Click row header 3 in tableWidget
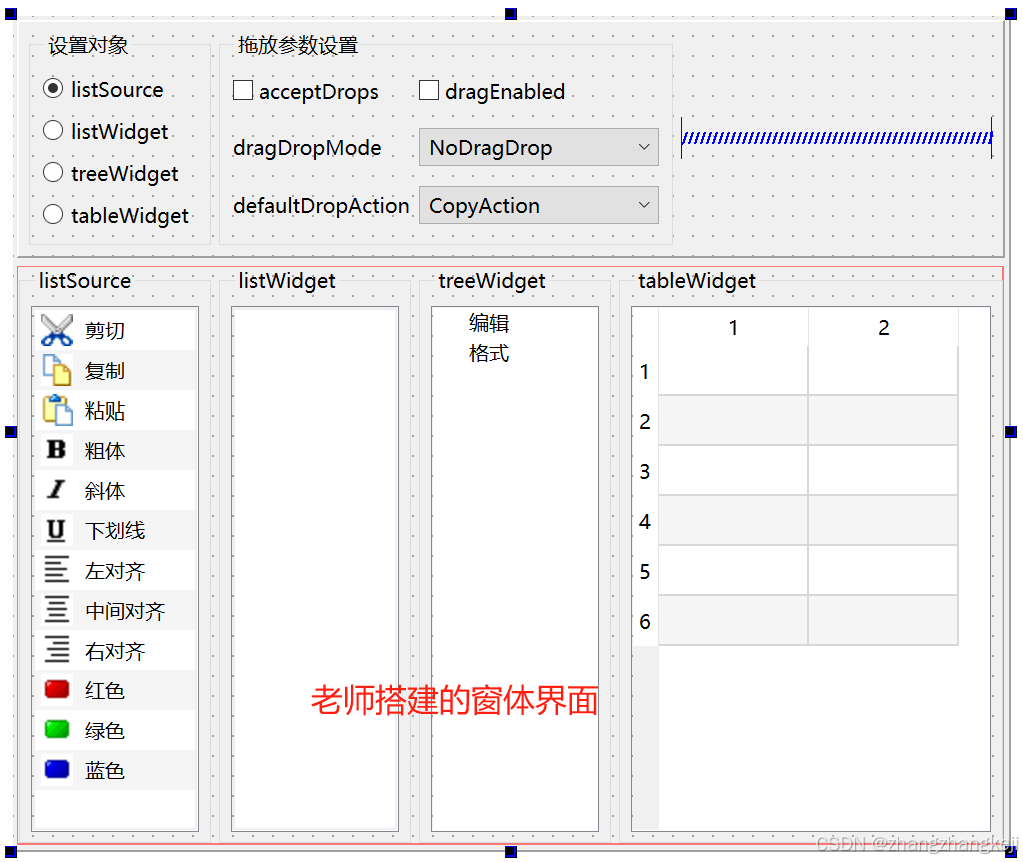1023x862 pixels. (645, 471)
